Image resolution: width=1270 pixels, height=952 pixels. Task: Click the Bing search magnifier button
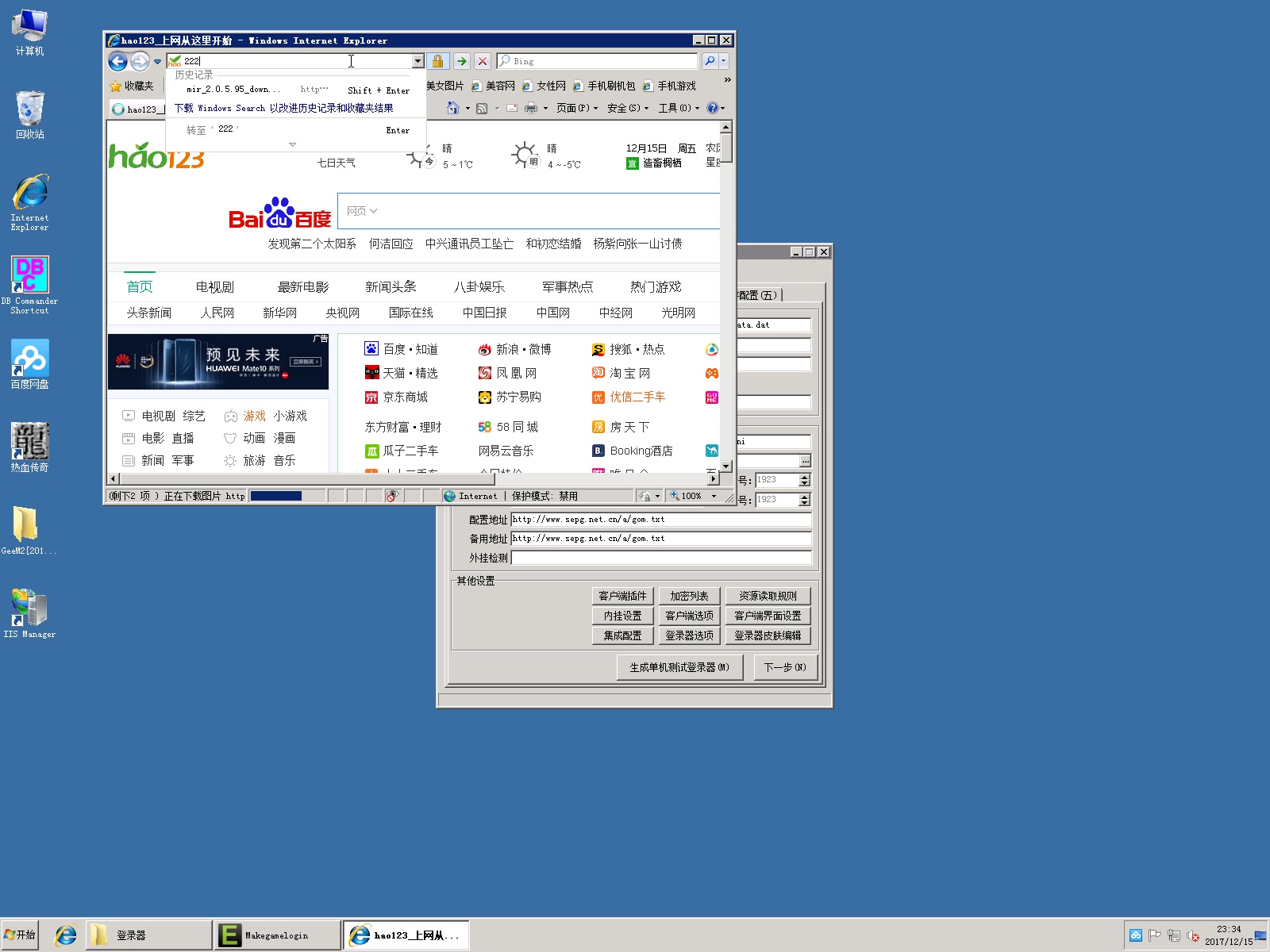710,61
